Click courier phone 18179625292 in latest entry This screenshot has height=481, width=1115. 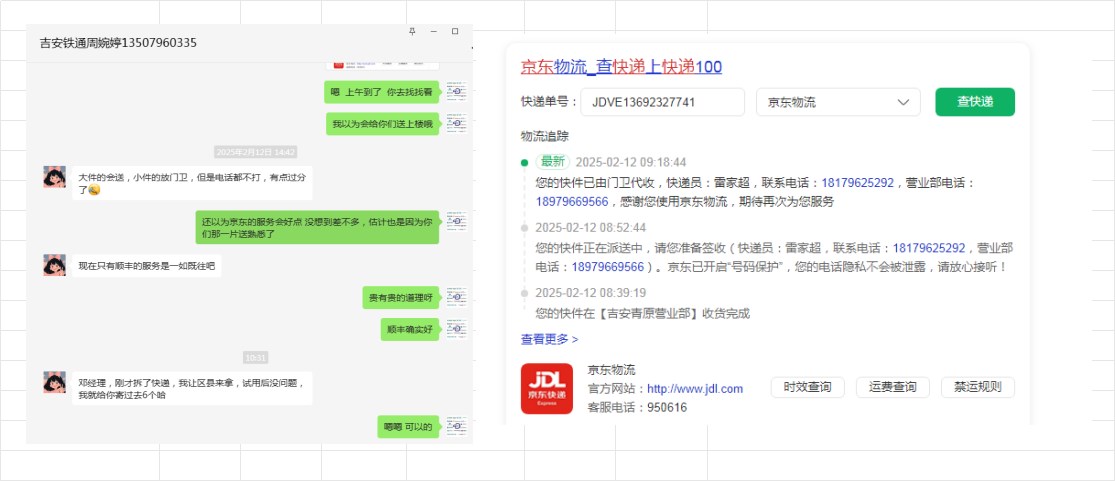(x=858, y=183)
